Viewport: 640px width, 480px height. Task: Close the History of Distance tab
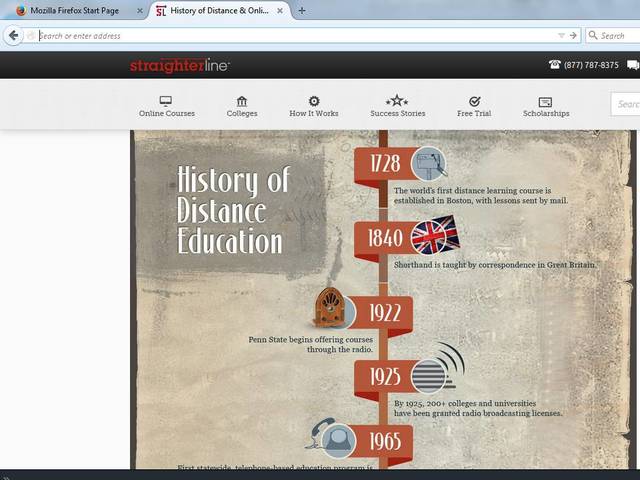tap(280, 11)
